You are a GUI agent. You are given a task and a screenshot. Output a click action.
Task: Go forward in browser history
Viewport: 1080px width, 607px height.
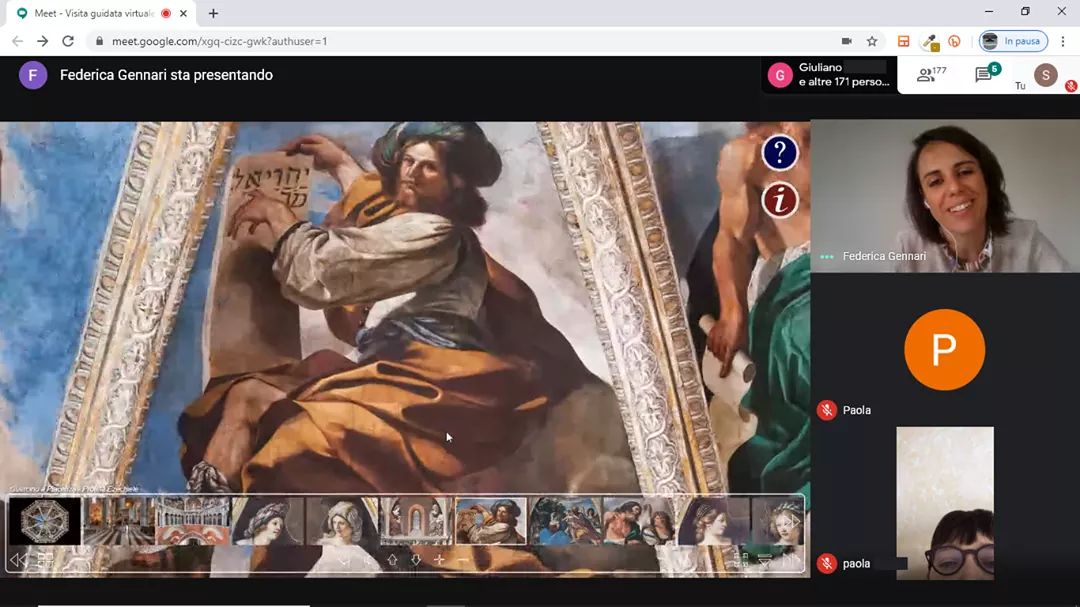click(43, 41)
